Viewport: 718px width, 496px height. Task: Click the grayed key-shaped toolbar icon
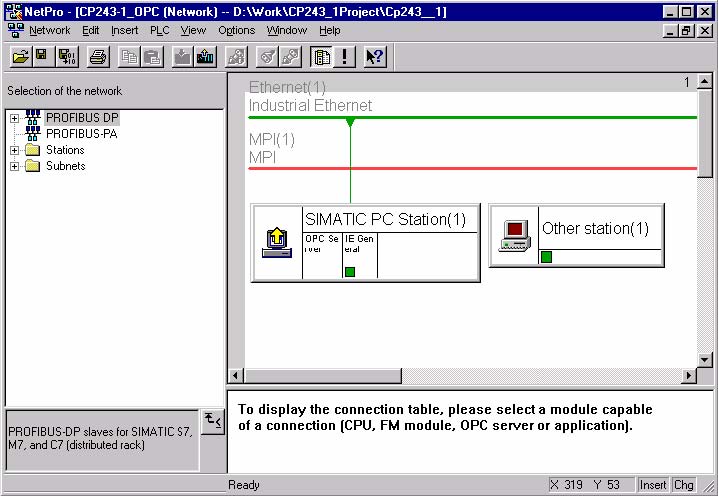(267, 57)
